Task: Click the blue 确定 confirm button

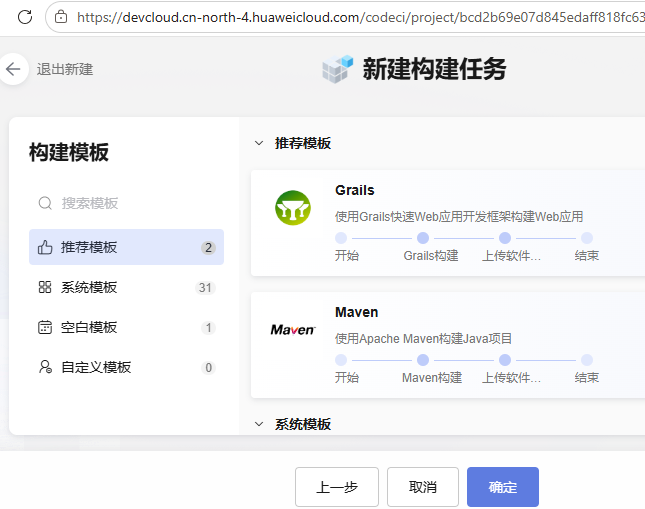Action: (503, 487)
